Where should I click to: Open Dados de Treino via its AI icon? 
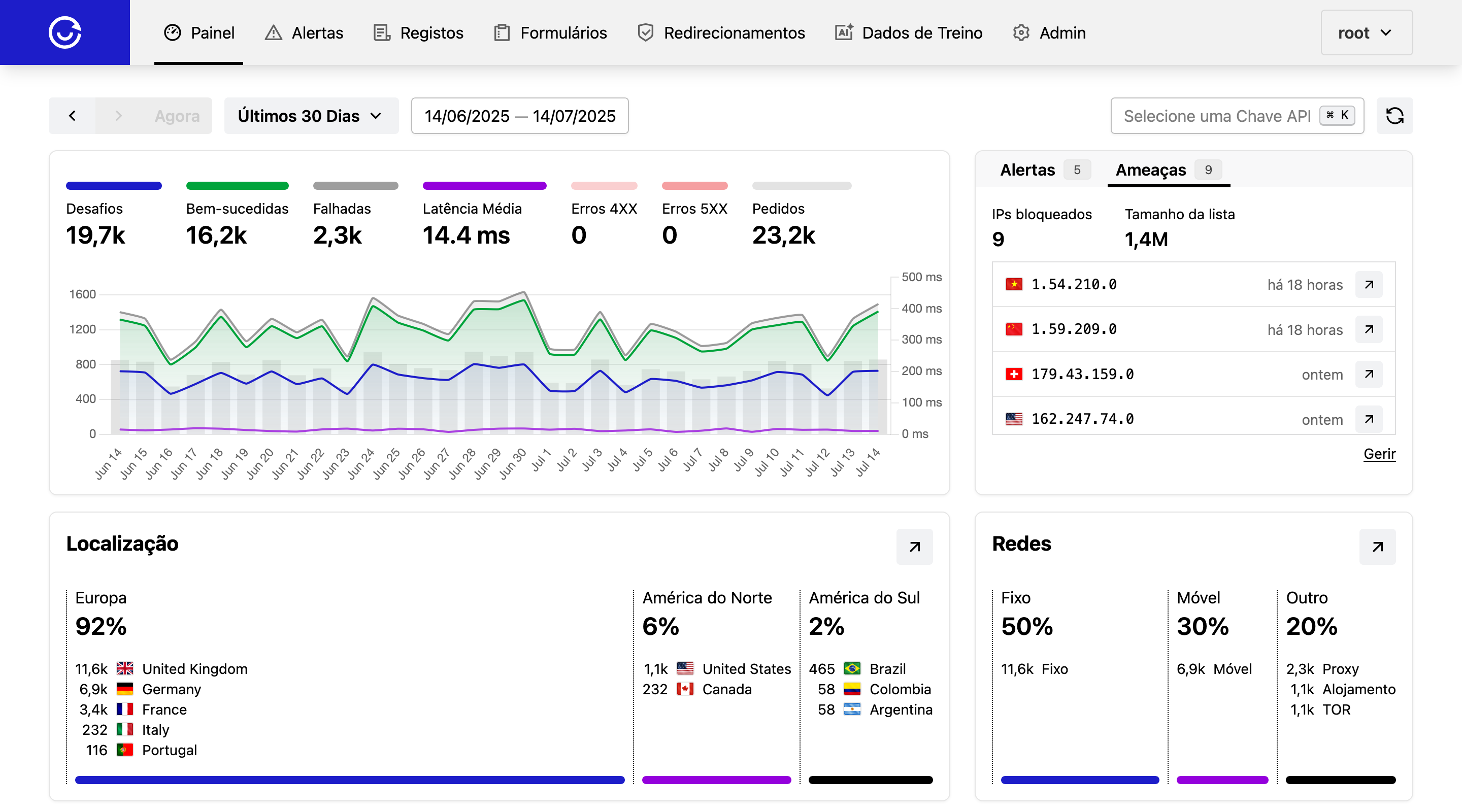click(843, 32)
